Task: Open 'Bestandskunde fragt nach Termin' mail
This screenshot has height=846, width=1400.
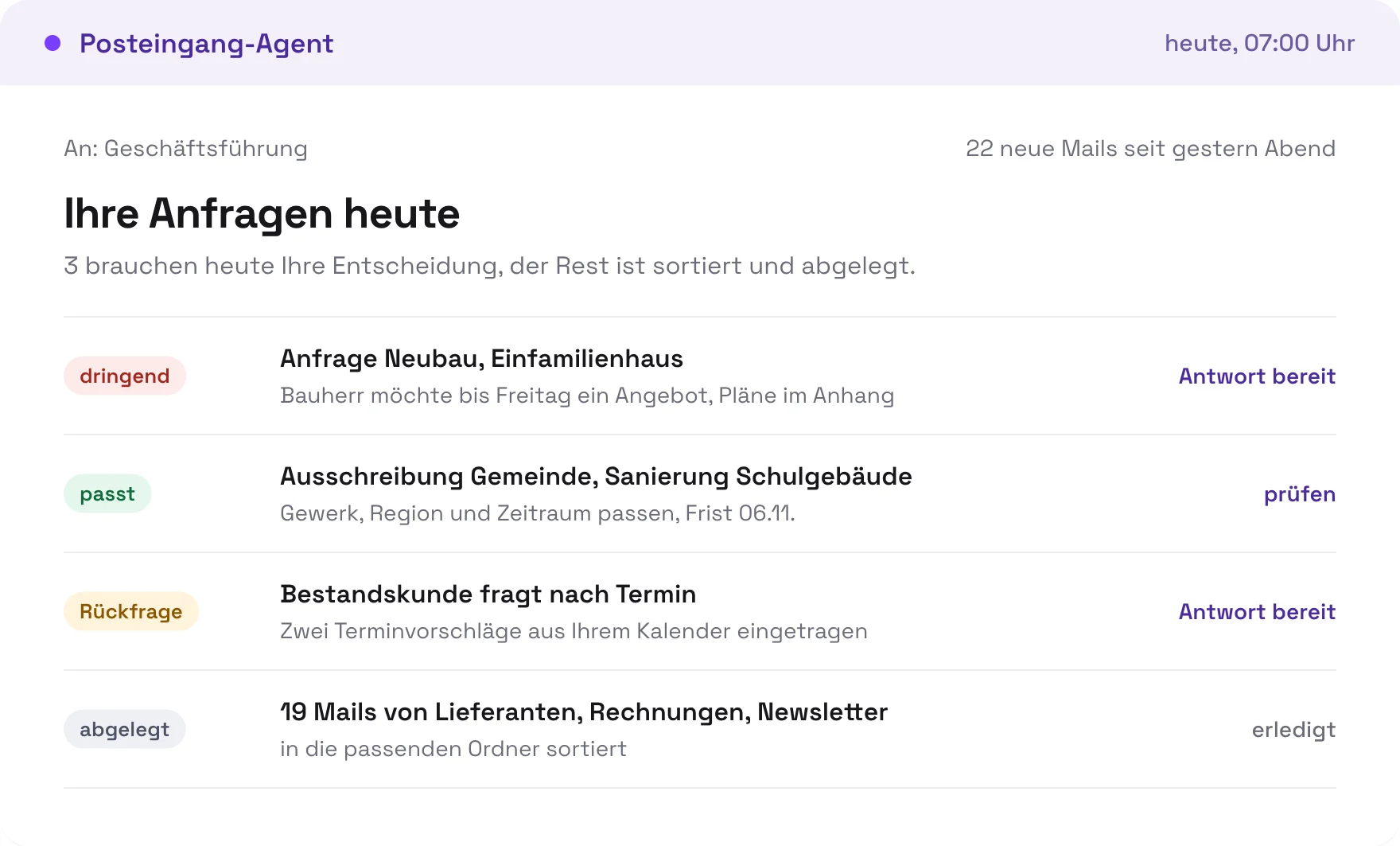Action: (x=488, y=595)
